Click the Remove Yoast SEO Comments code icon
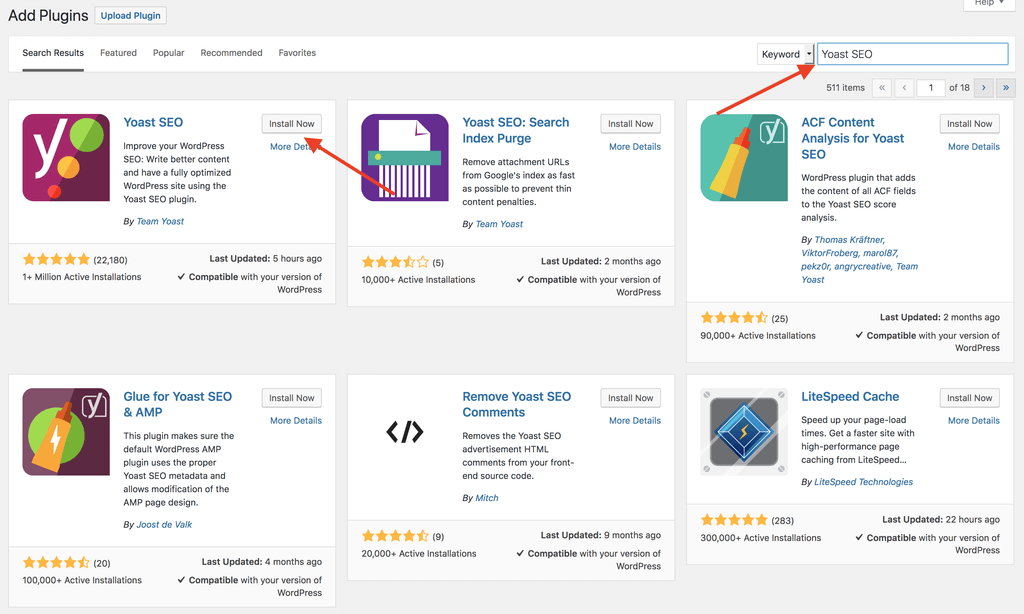1024x614 pixels. click(405, 432)
